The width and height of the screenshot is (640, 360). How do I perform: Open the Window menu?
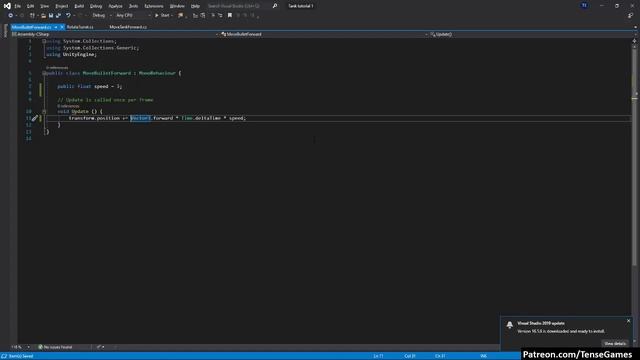point(177,6)
